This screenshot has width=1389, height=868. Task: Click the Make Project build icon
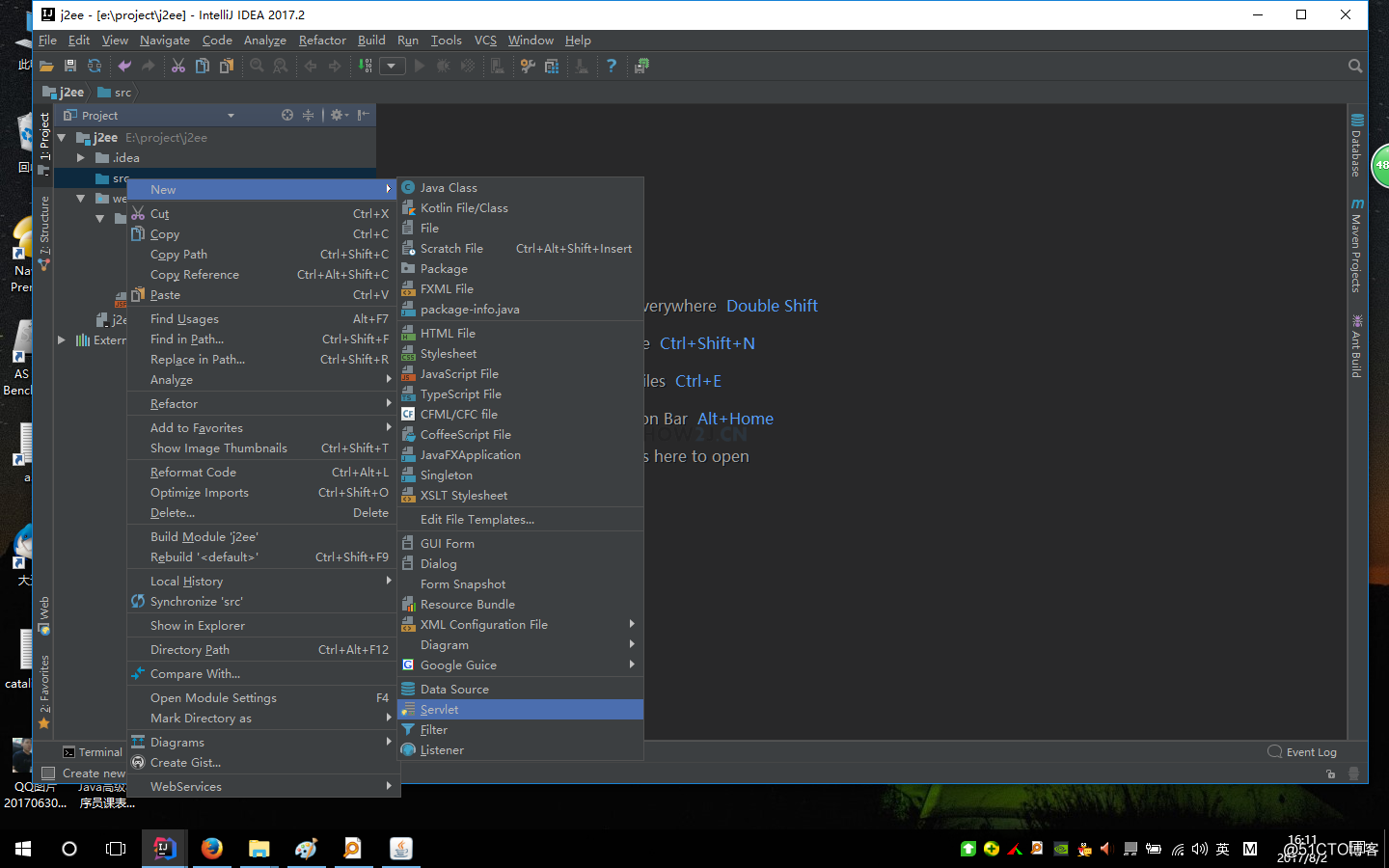pyautogui.click(x=366, y=66)
